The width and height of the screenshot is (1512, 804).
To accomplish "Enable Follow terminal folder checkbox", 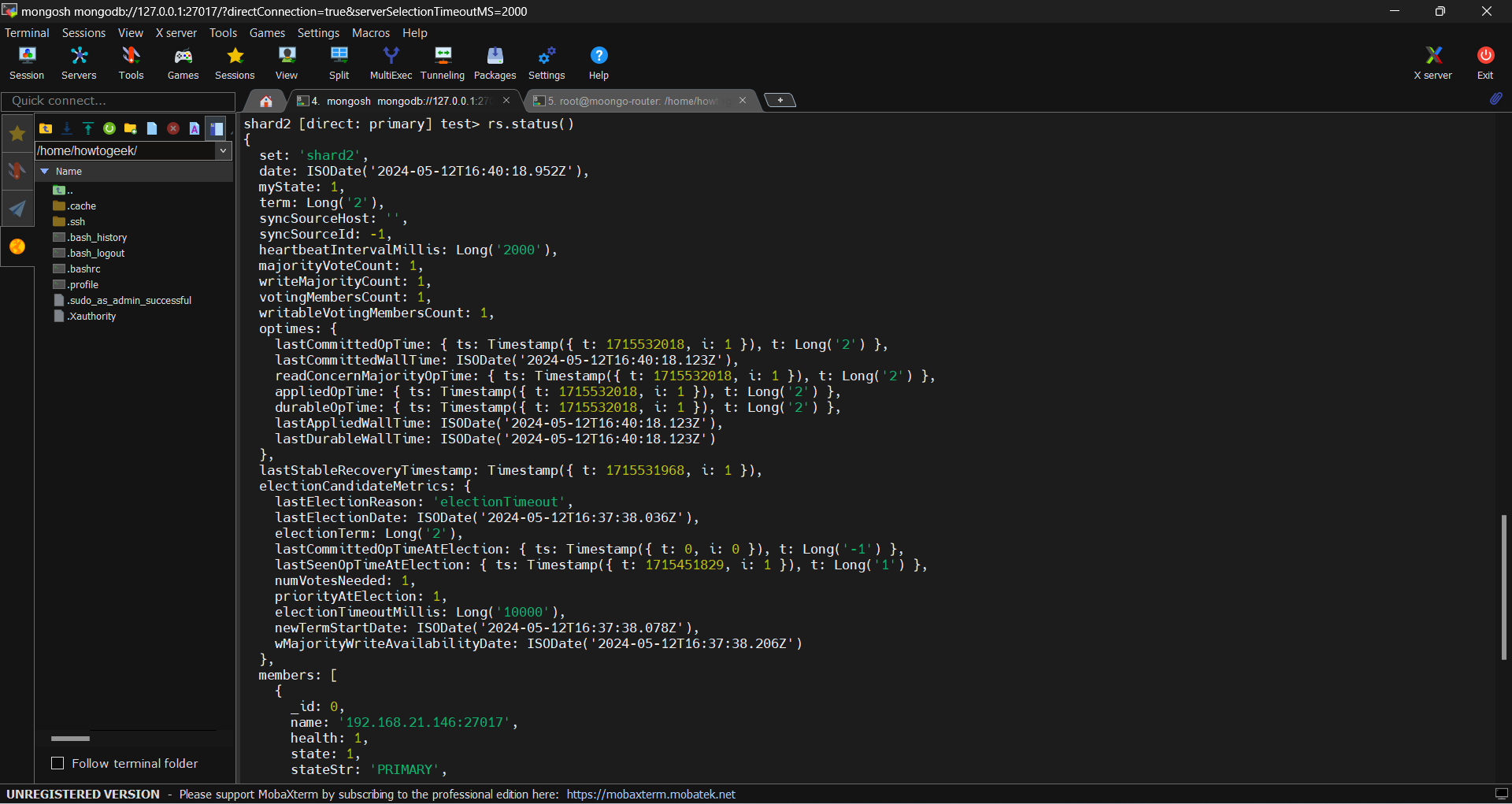I will pyautogui.click(x=57, y=763).
